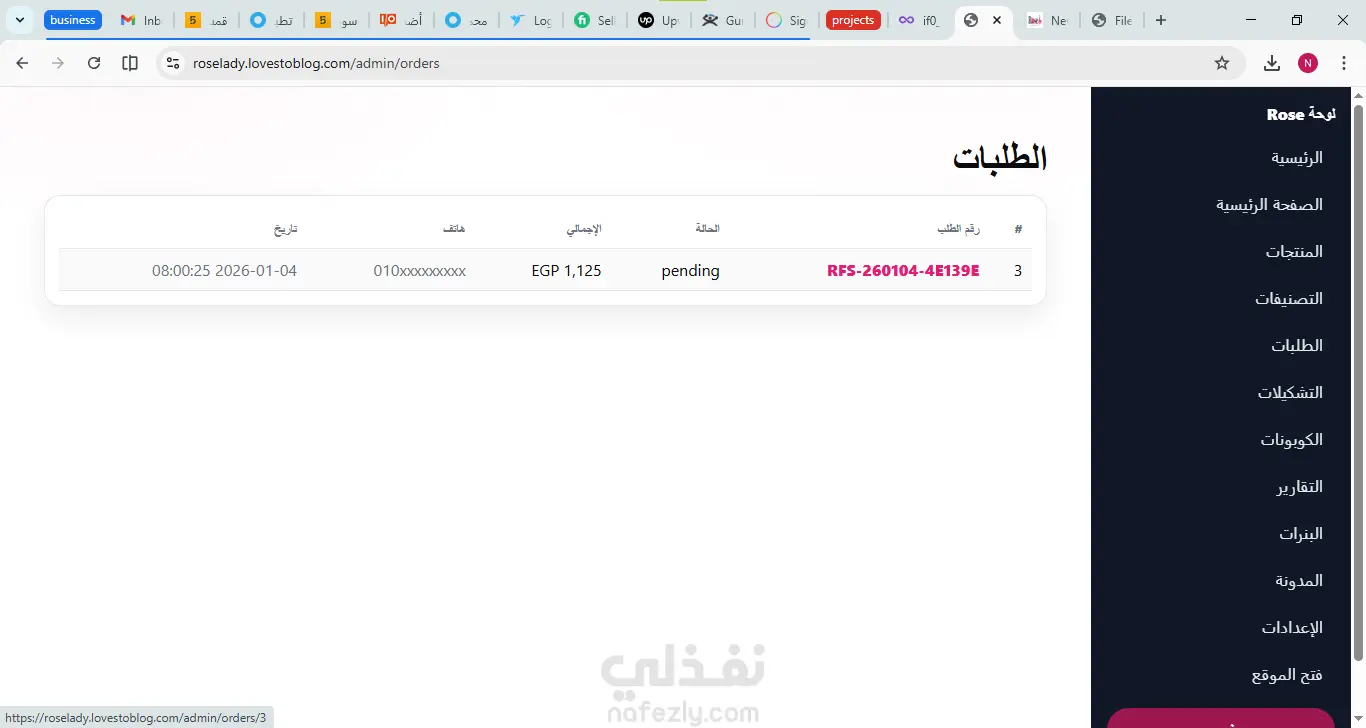Click the EGP 1,125 total cell
This screenshot has width=1366, height=728.
[x=566, y=271]
